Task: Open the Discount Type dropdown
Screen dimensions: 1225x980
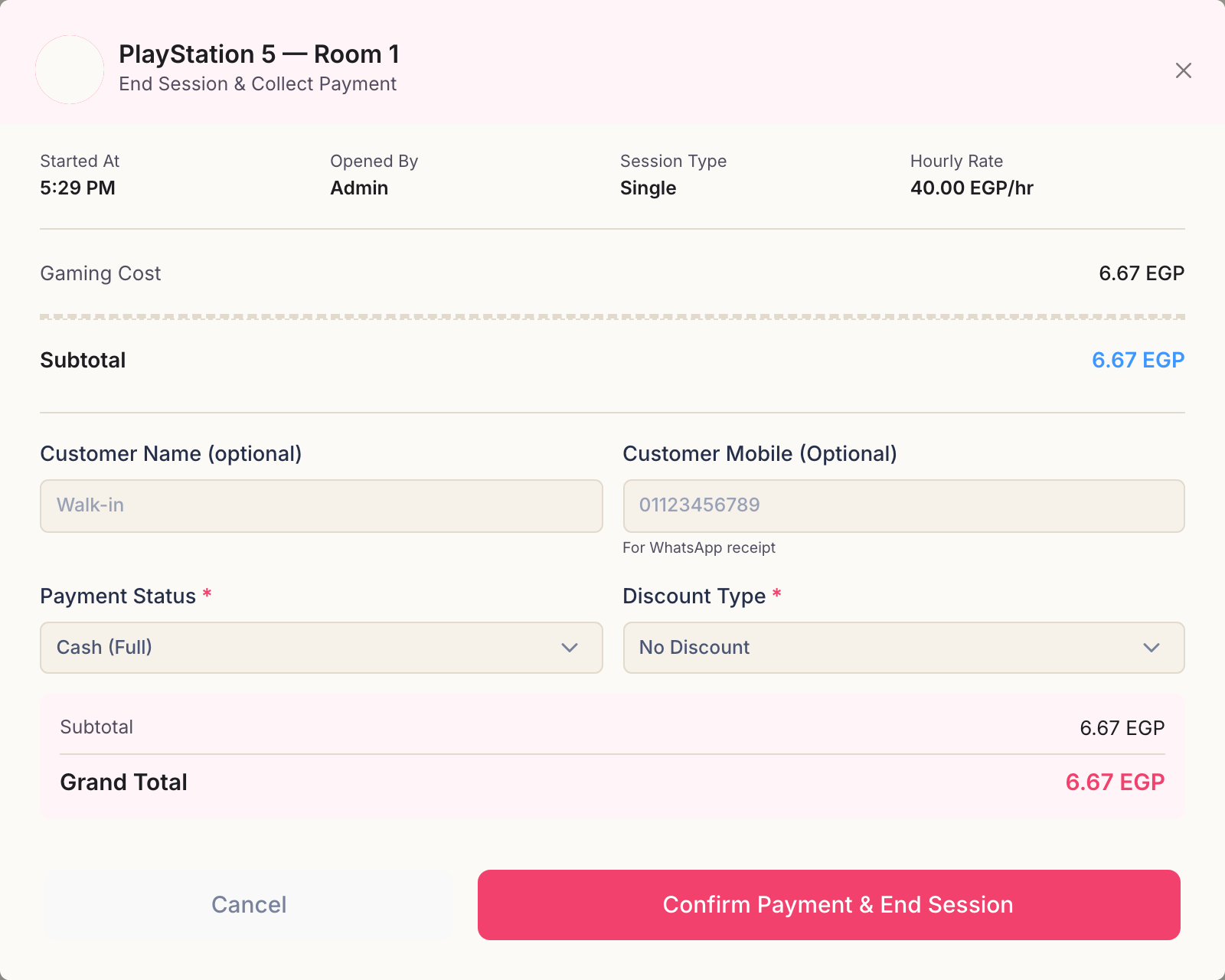Action: tap(904, 648)
